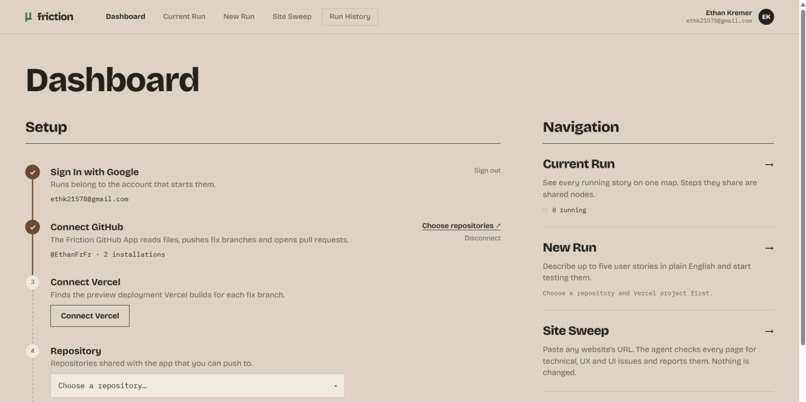Open Site Sweep in the top navigation
This screenshot has height=402, width=806.
(292, 16)
